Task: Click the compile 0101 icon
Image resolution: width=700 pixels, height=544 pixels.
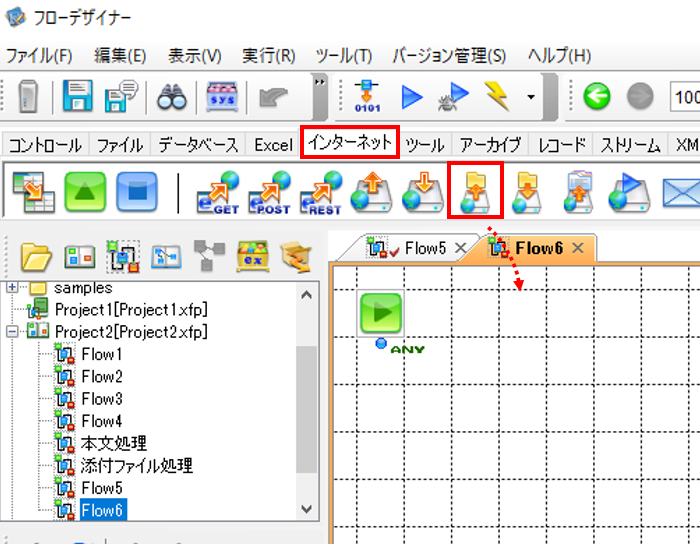Action: (x=367, y=96)
